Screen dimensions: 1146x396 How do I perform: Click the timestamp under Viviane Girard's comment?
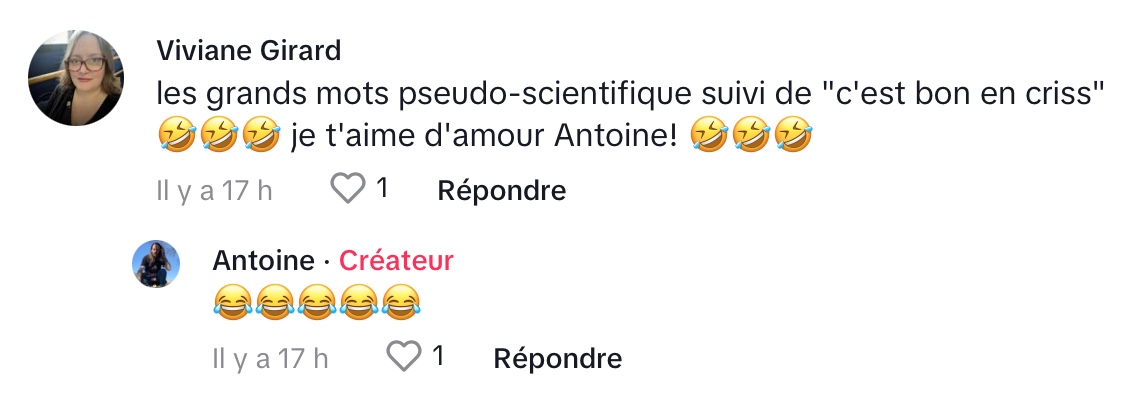(x=214, y=191)
